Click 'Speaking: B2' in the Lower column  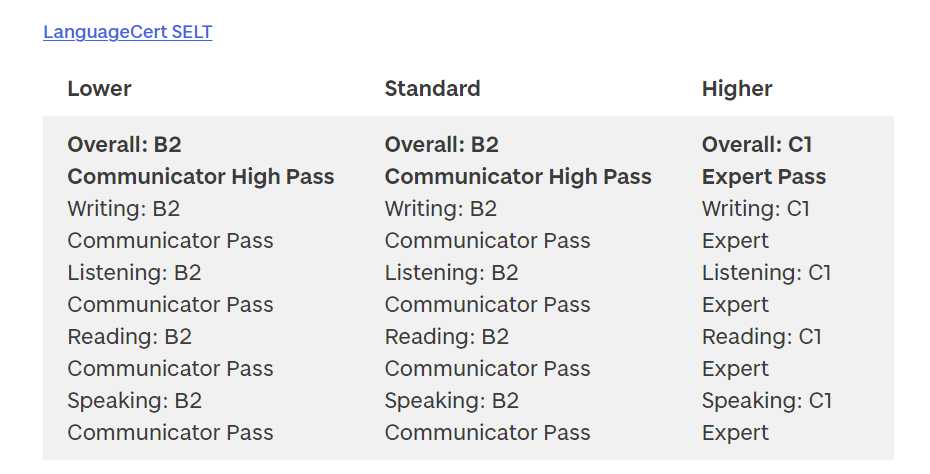[x=134, y=401]
